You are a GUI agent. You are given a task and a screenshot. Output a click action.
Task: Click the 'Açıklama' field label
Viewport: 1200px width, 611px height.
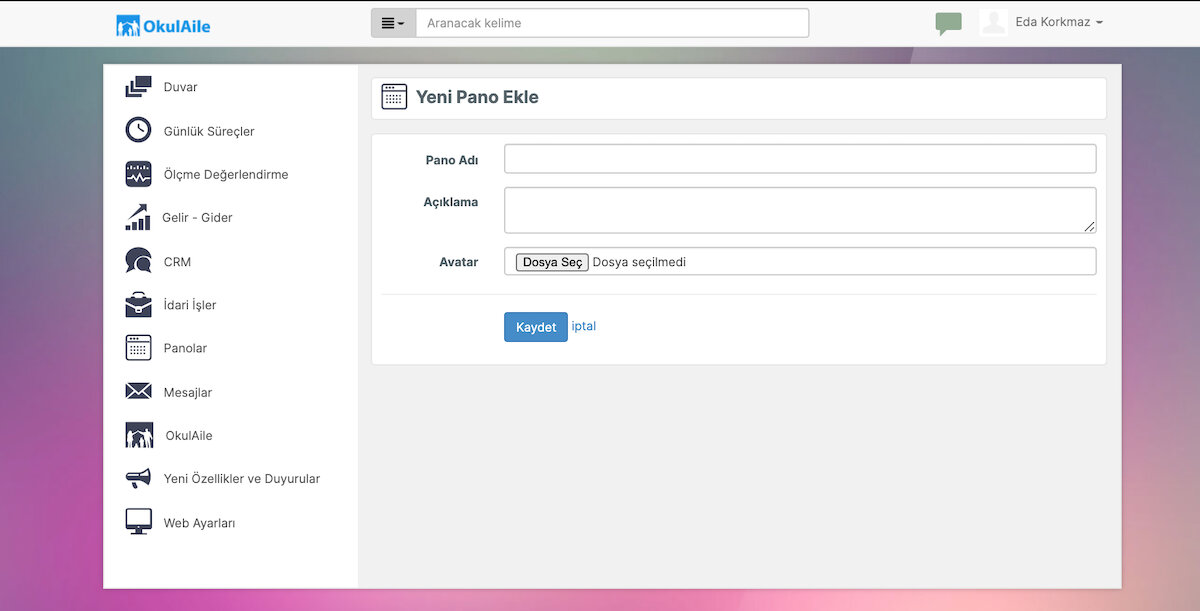point(451,202)
